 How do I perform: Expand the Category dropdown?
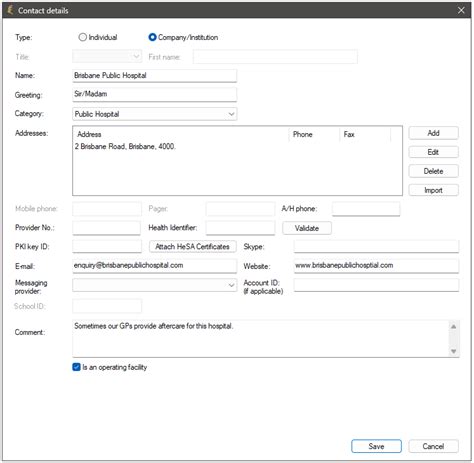pos(231,114)
